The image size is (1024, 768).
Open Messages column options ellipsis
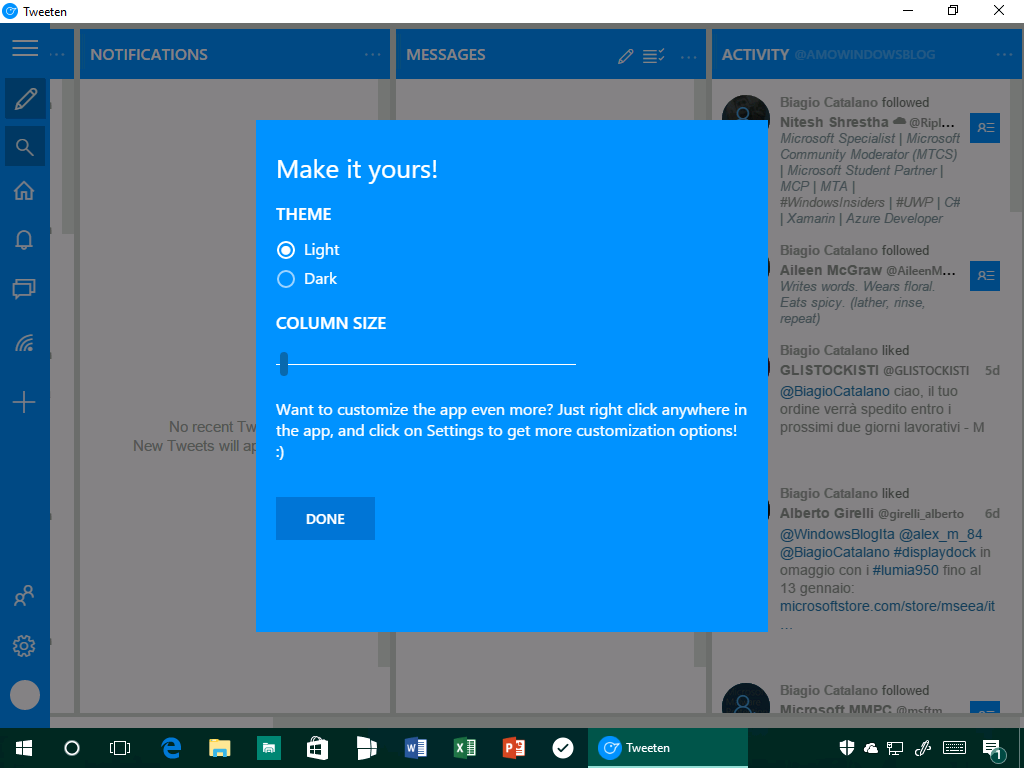(688, 57)
